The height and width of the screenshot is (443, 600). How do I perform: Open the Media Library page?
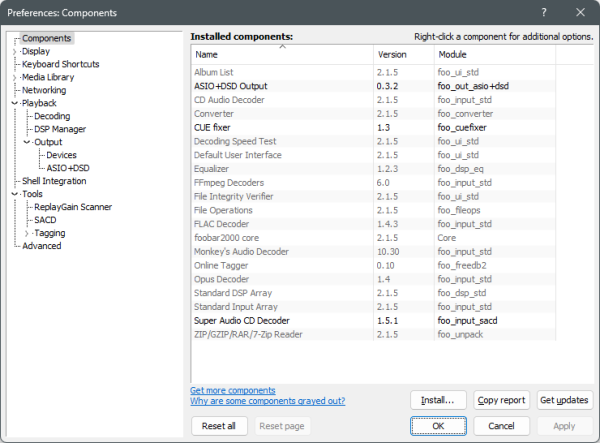tap(48, 77)
